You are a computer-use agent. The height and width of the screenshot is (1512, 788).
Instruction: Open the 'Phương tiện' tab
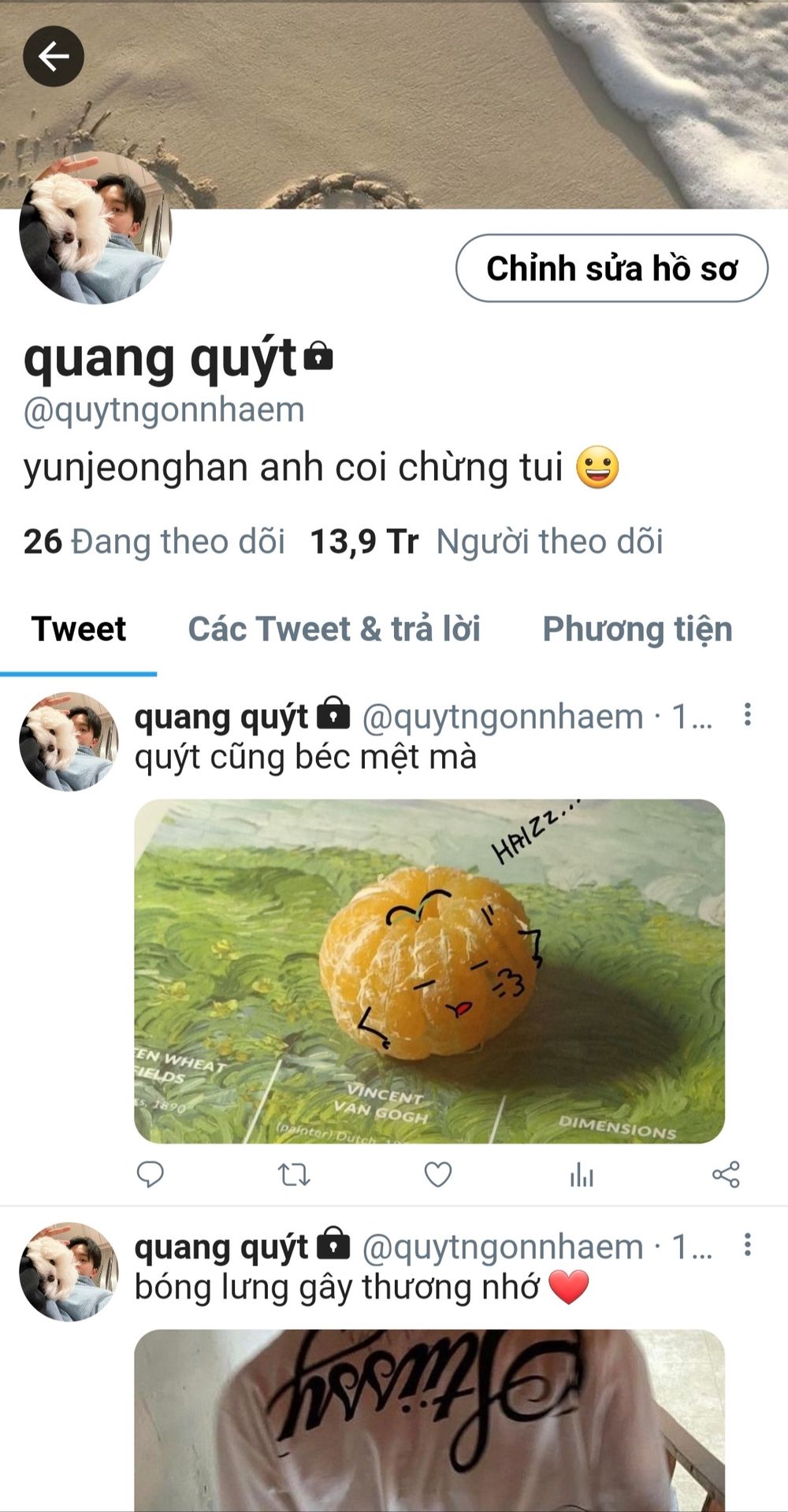[637, 629]
